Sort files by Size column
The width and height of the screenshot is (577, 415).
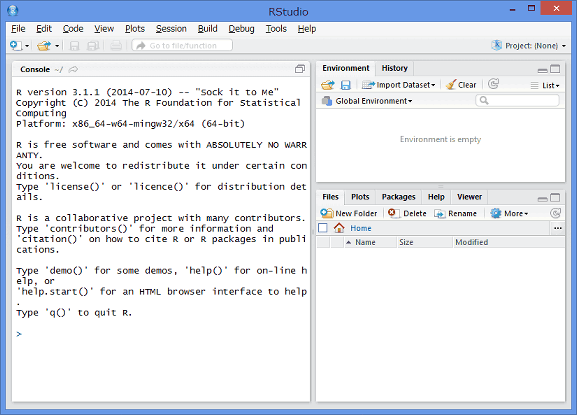pos(425,242)
